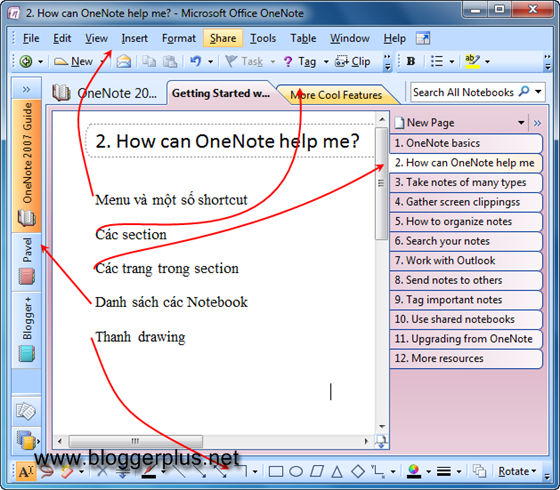Select the elbow Connector line tool
The height and width of the screenshot is (490, 560).
coord(242,472)
